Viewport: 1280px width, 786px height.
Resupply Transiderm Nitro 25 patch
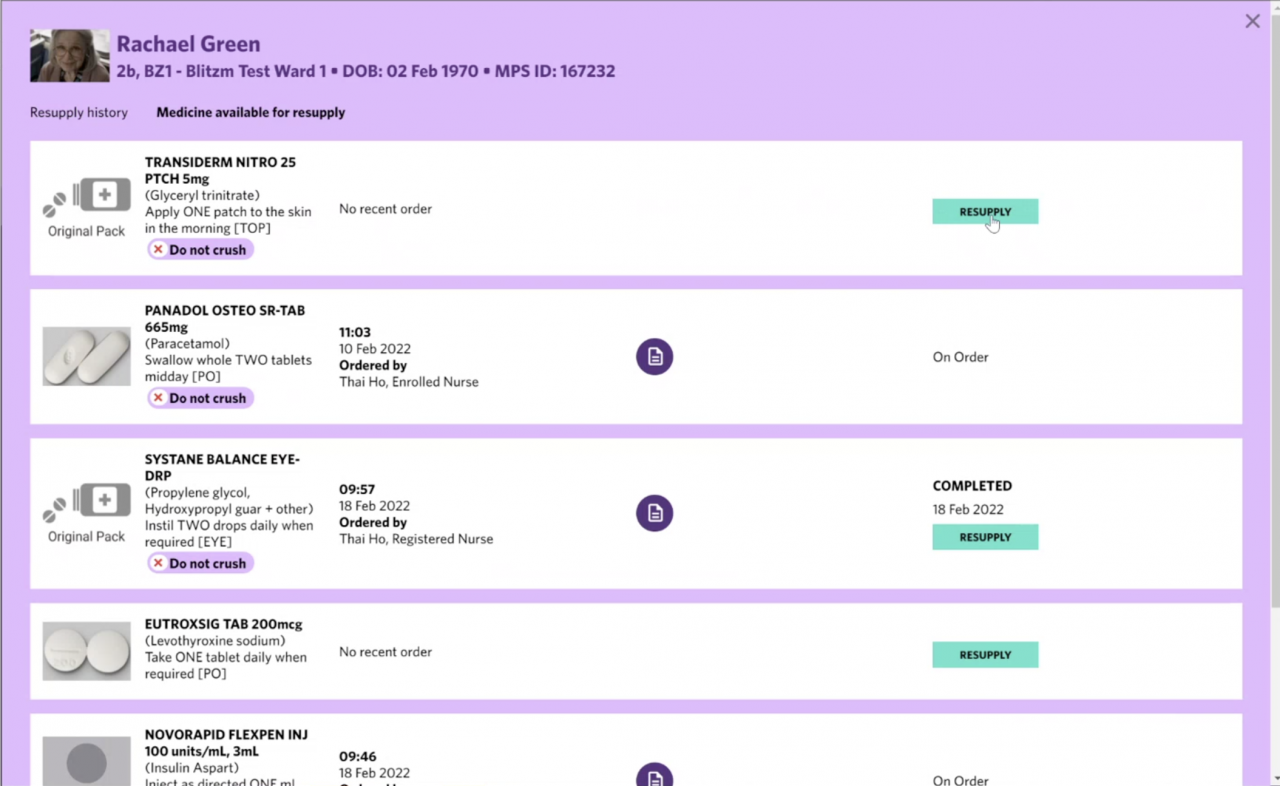[985, 211]
